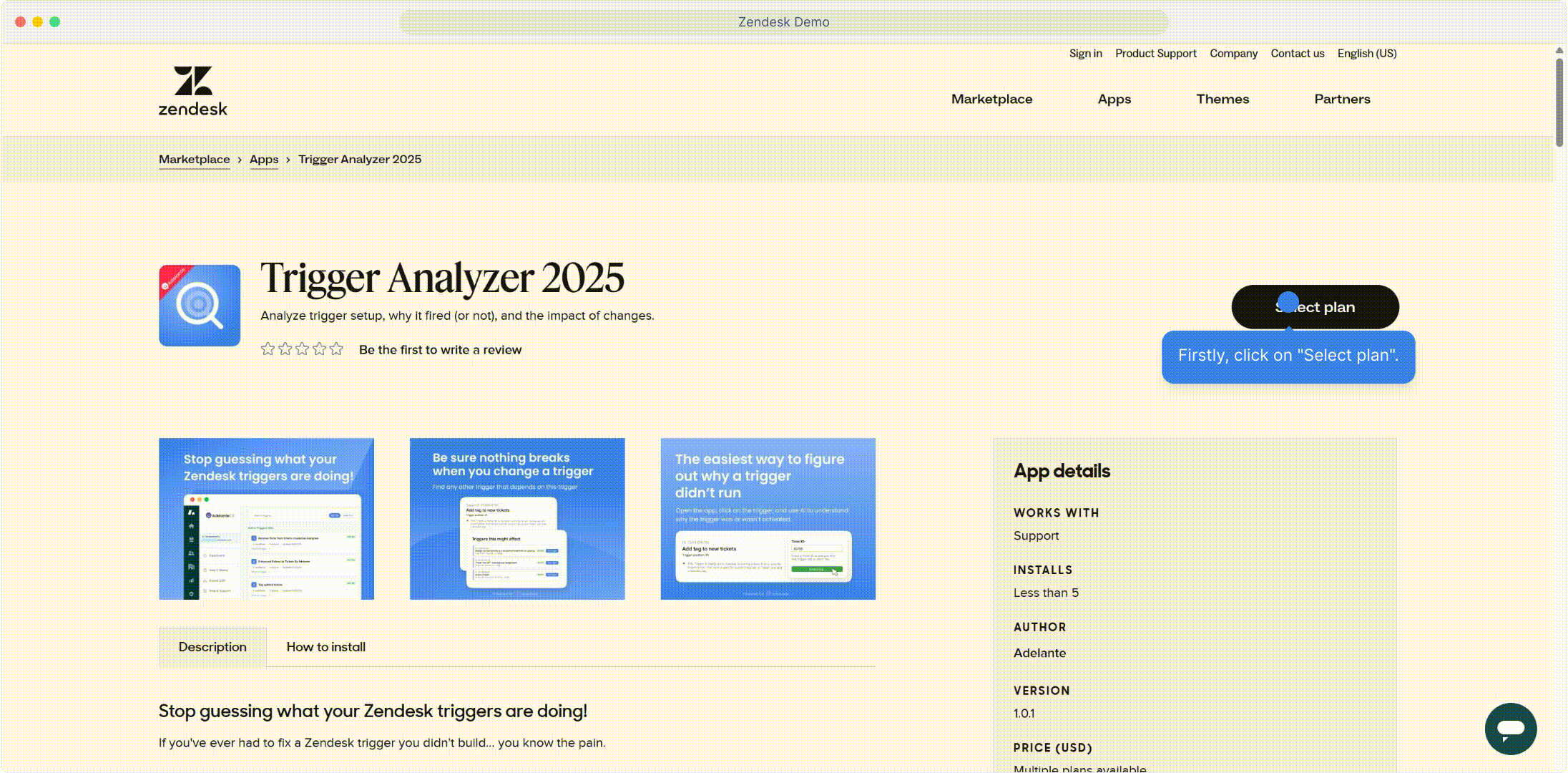Click the macOS green fullscreen button
This screenshot has width=1568, height=773.
[x=55, y=22]
